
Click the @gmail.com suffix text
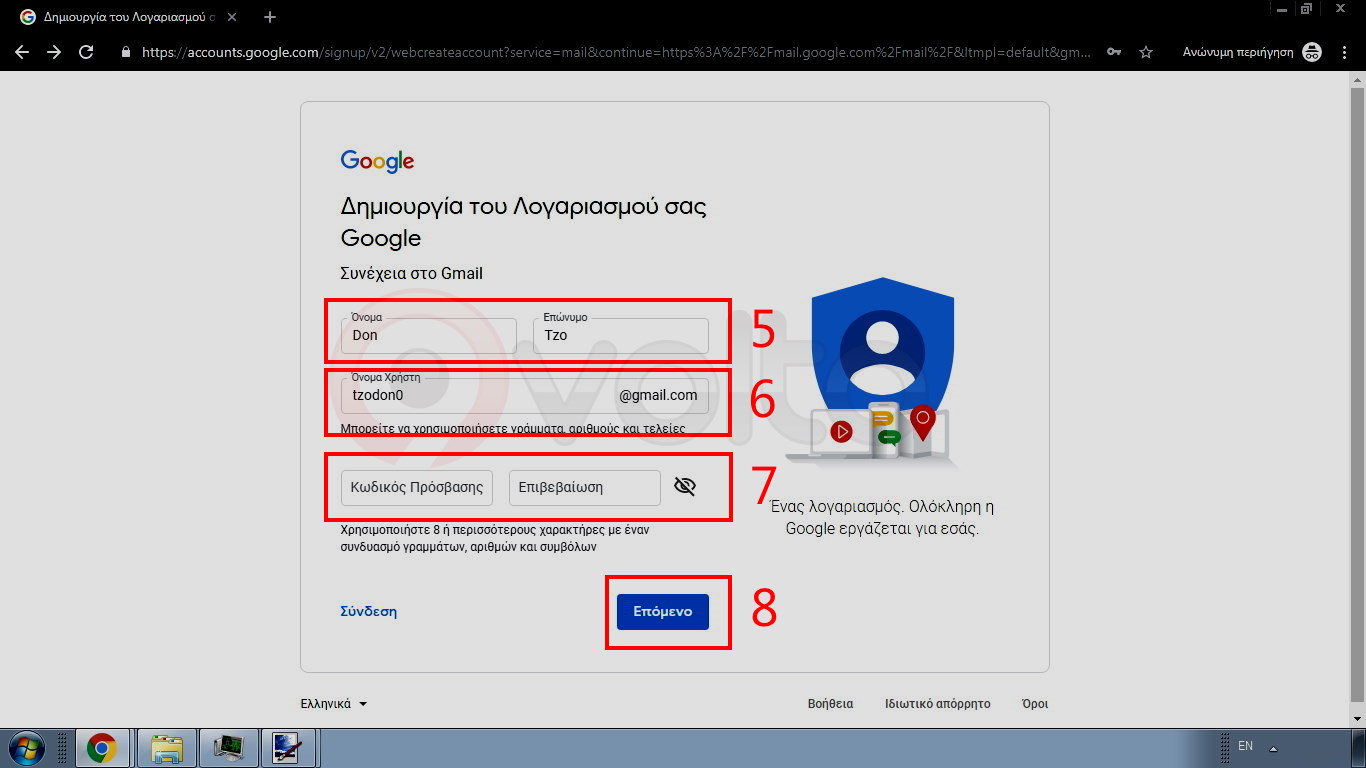[x=658, y=395]
